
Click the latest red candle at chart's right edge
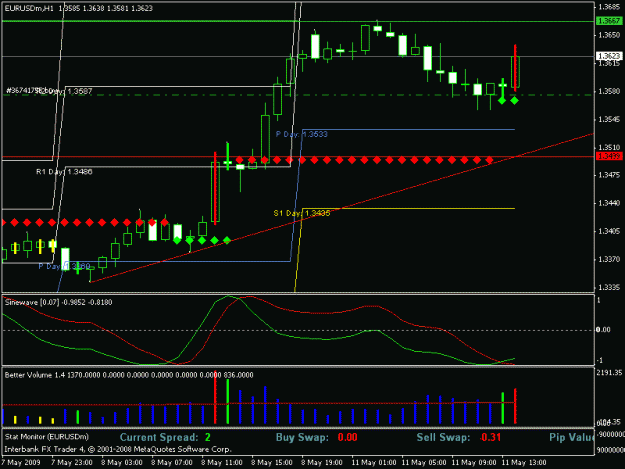point(515,68)
